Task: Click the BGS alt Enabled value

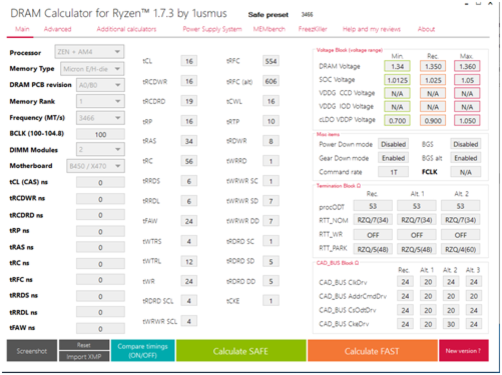Action: [466, 158]
